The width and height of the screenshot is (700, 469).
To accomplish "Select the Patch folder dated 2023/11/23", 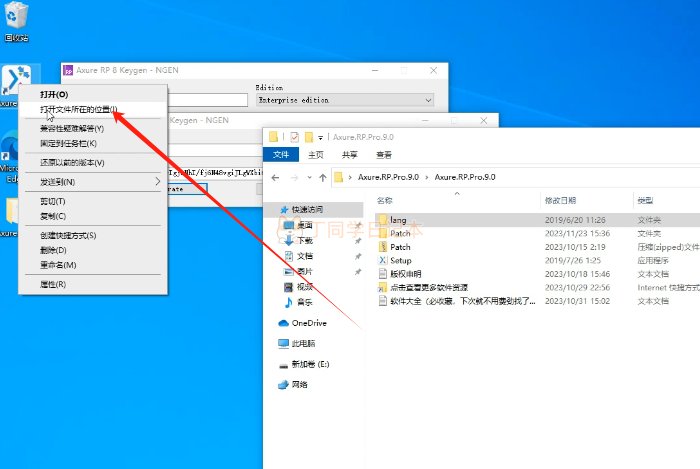I will click(537, 233).
